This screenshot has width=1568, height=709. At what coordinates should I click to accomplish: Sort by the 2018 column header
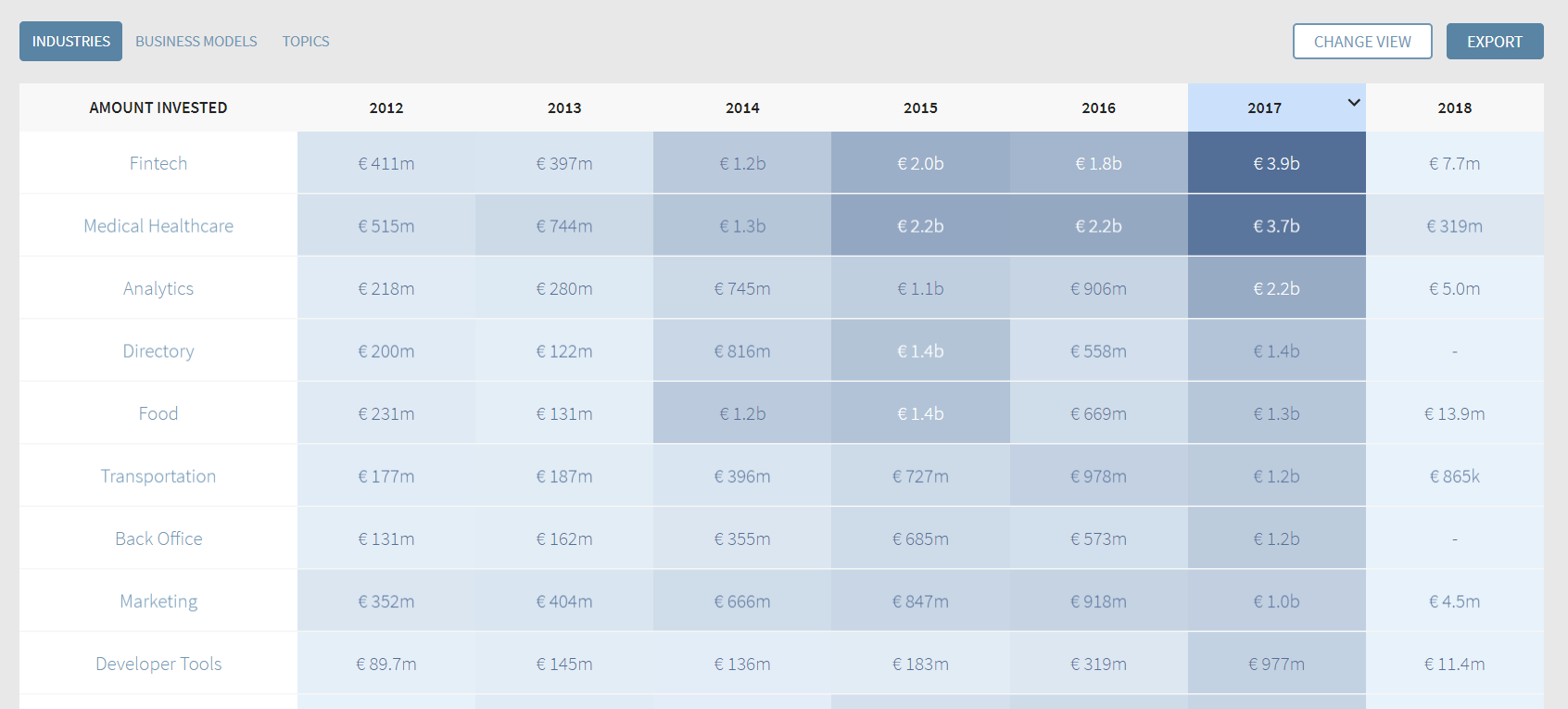coord(1454,108)
